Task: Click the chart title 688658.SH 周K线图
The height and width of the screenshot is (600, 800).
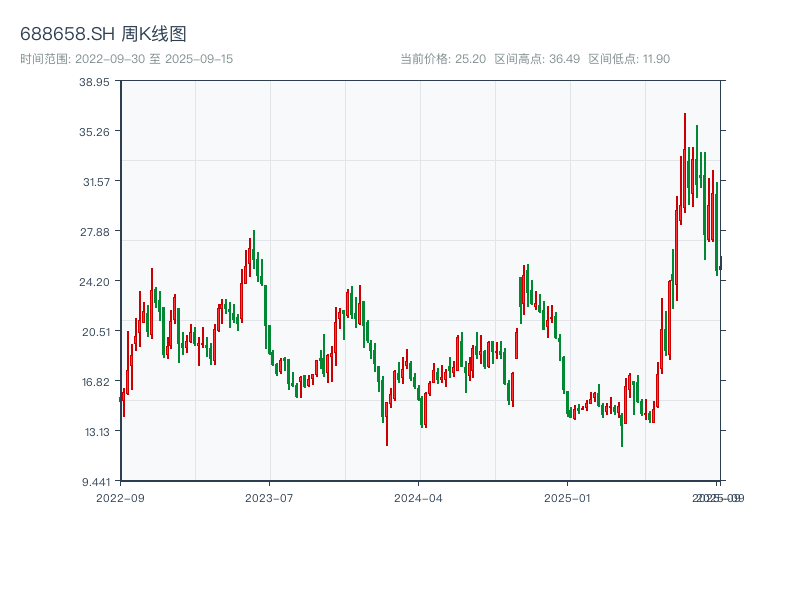Action: (x=103, y=34)
